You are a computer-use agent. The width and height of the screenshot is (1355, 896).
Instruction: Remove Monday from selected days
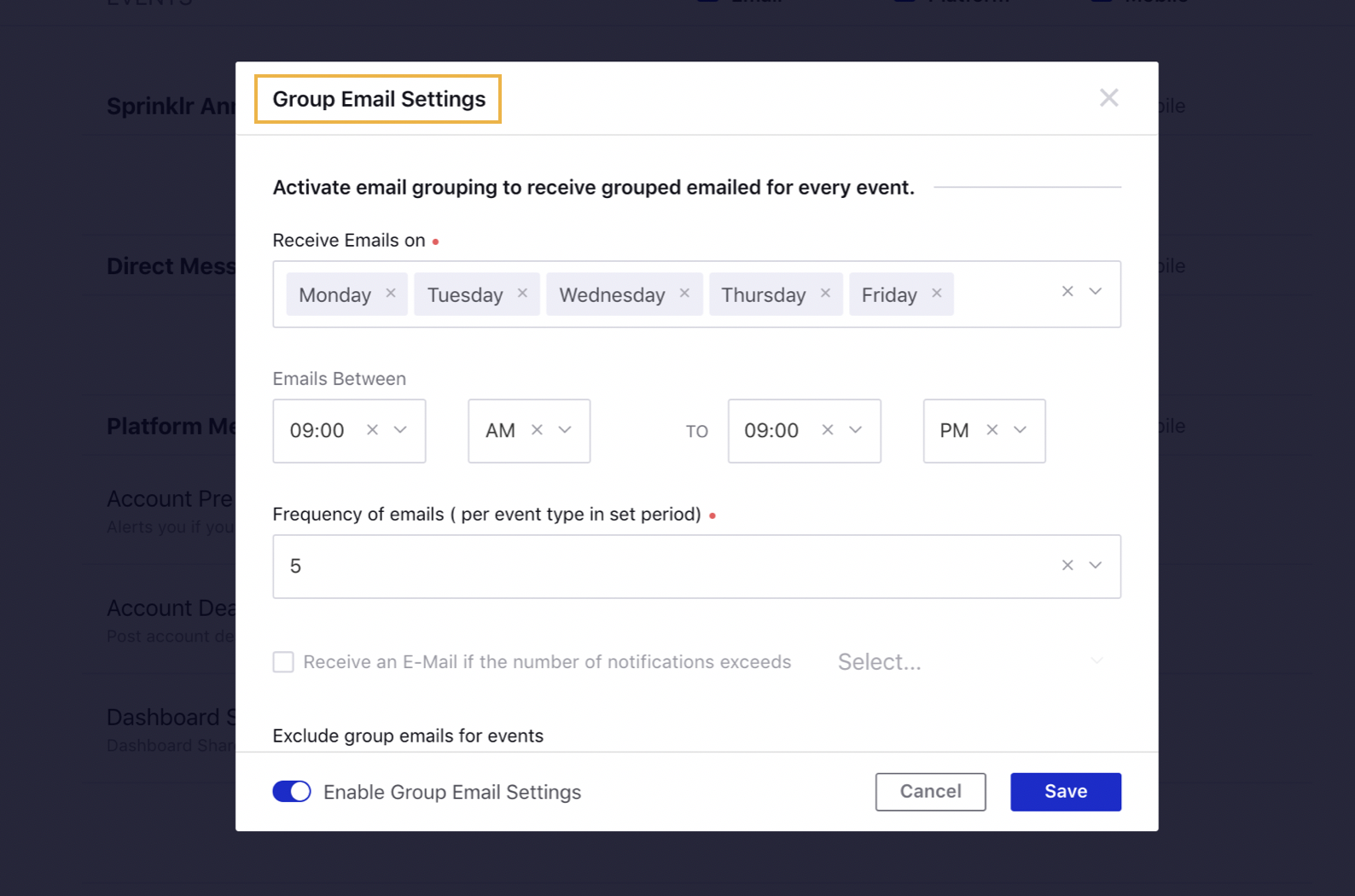coord(391,293)
